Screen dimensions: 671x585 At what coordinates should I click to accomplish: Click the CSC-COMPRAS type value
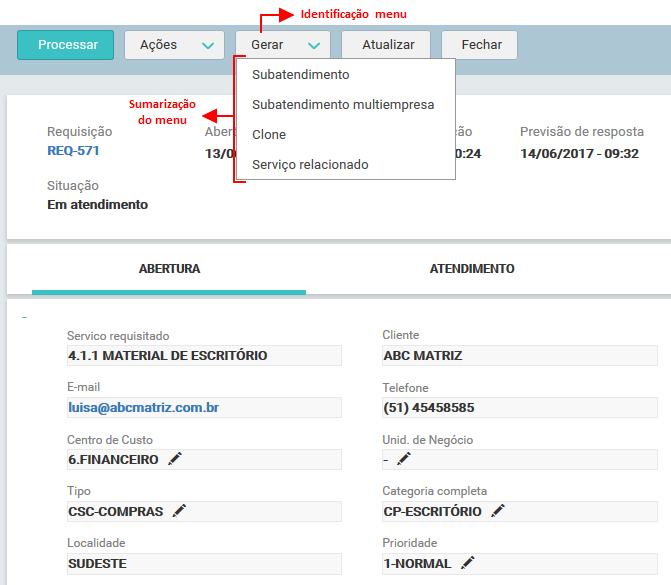pyautogui.click(x=116, y=511)
